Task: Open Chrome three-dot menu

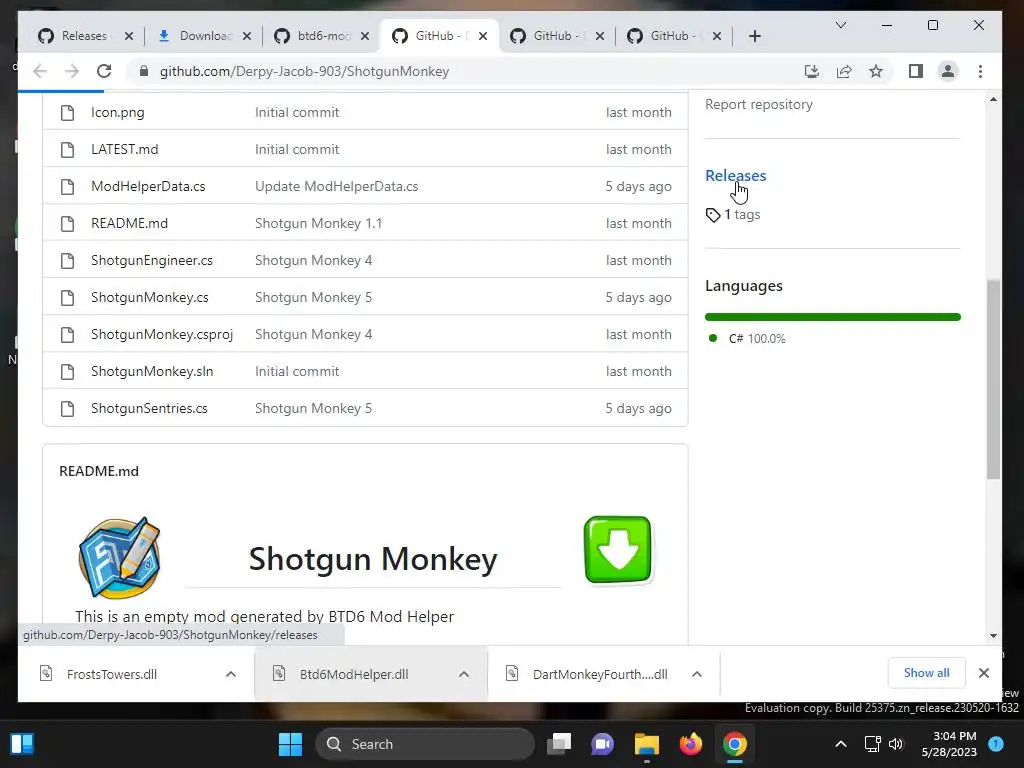Action: tap(980, 71)
